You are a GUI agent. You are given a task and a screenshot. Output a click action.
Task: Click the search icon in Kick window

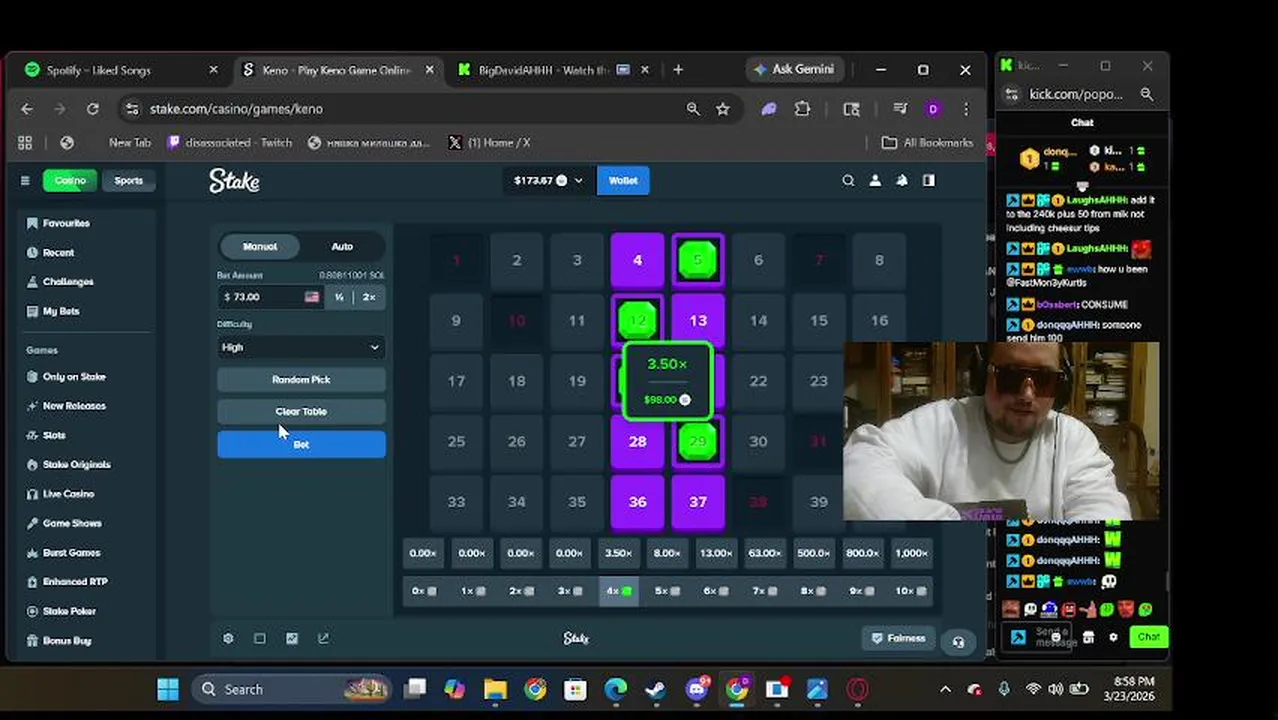pyautogui.click(x=1147, y=94)
